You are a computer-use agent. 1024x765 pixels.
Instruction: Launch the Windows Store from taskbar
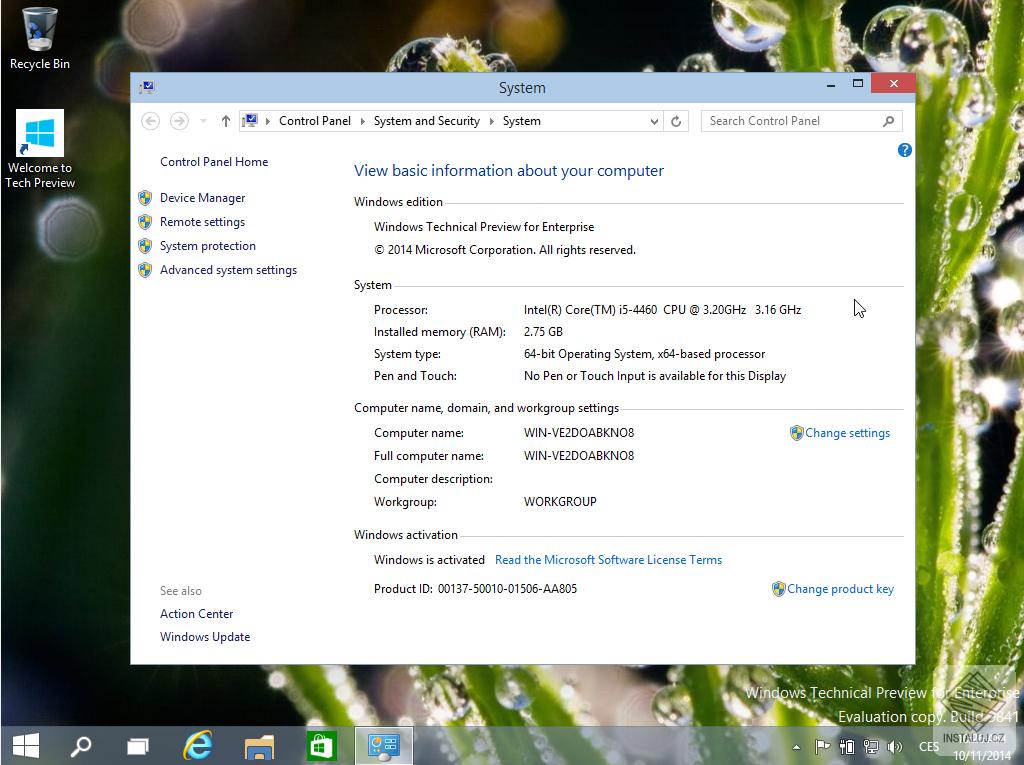tap(320, 745)
